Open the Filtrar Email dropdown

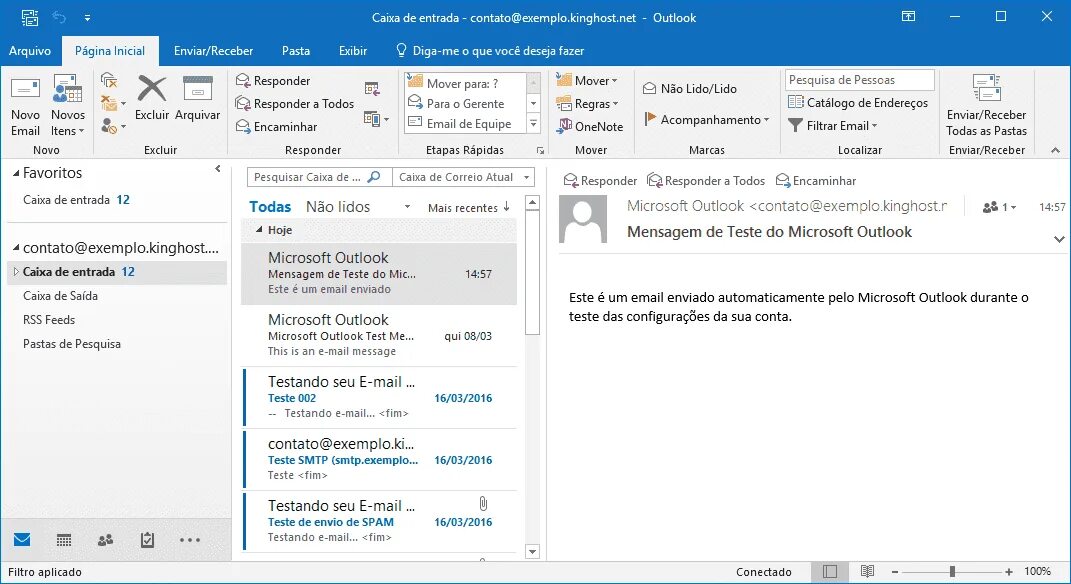point(832,126)
